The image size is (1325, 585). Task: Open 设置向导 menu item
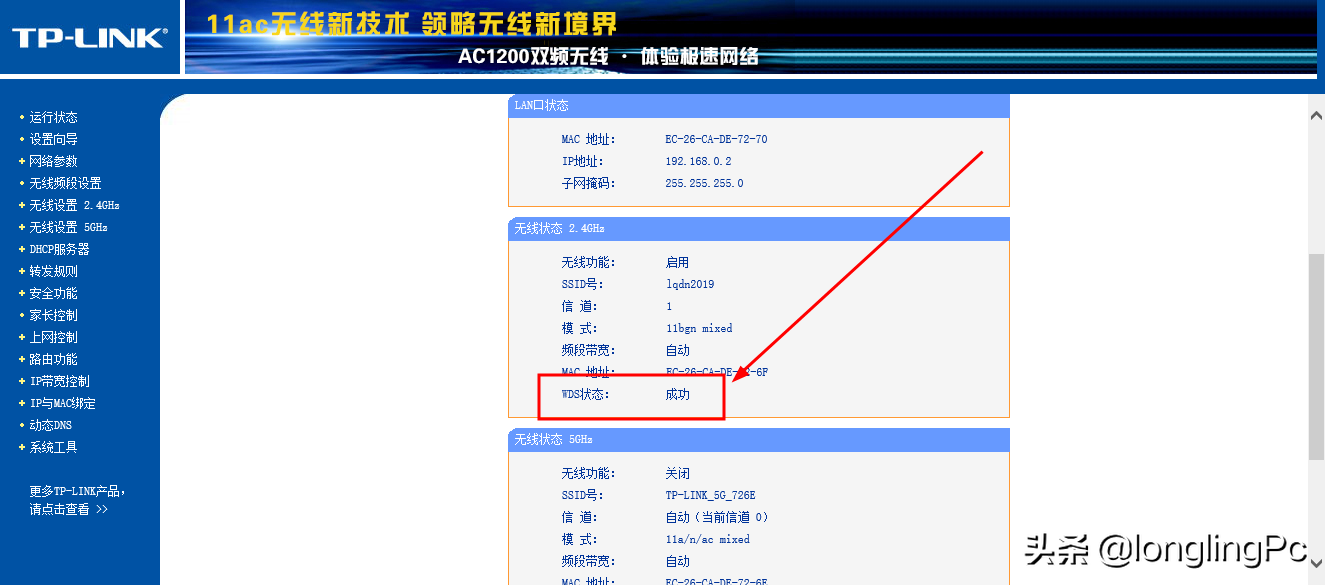click(53, 139)
